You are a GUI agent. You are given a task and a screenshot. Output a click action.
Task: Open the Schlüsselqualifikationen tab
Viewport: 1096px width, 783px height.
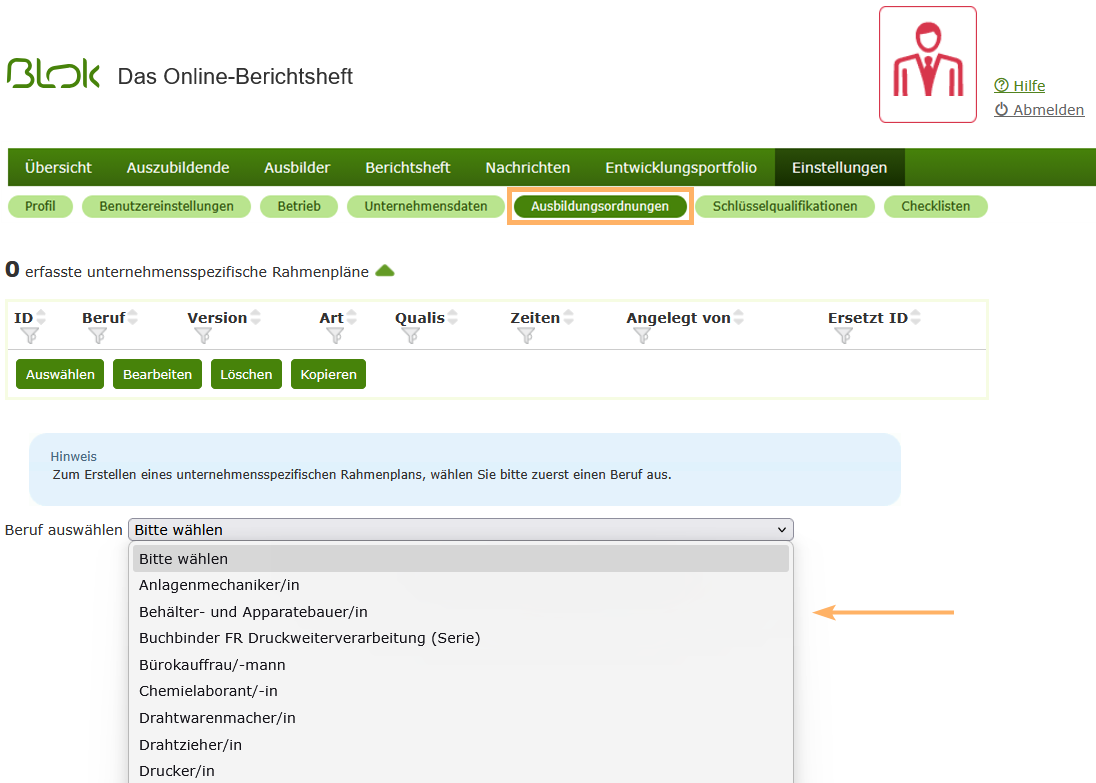coord(785,206)
